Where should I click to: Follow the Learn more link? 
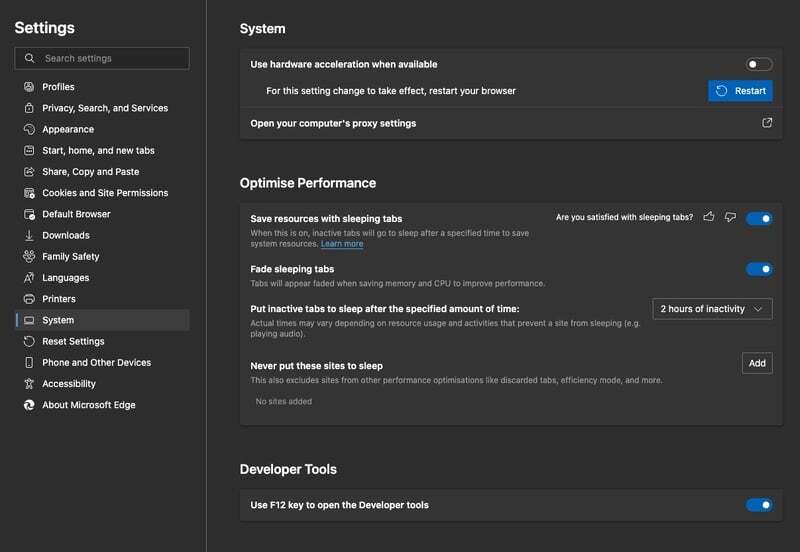(342, 244)
